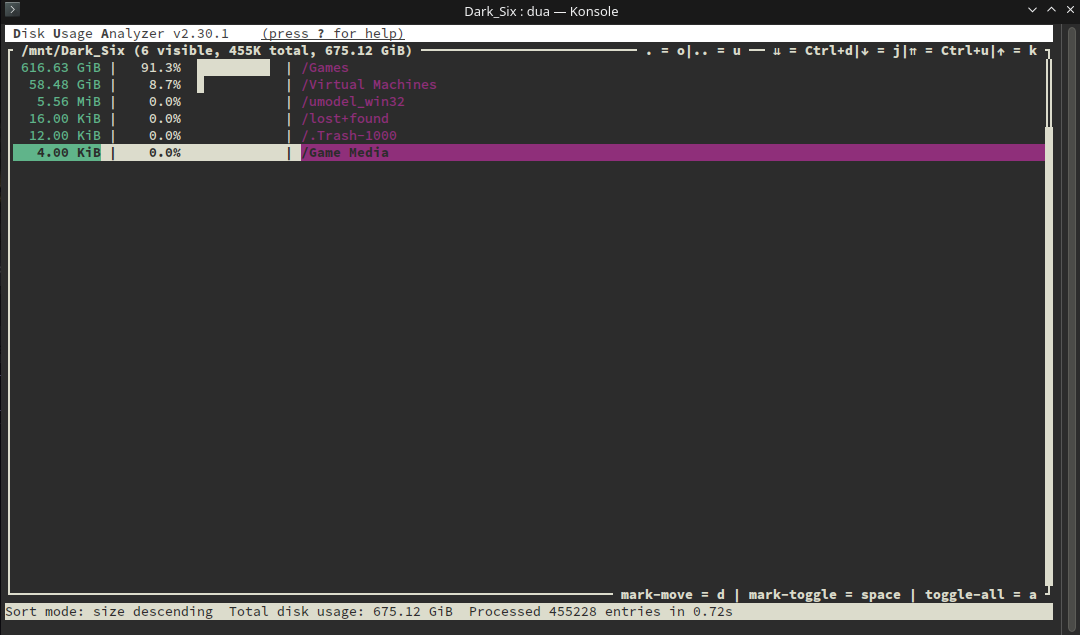The image size is (1080, 635).
Task: Select the /lost+found directory entry
Action: (x=345, y=118)
